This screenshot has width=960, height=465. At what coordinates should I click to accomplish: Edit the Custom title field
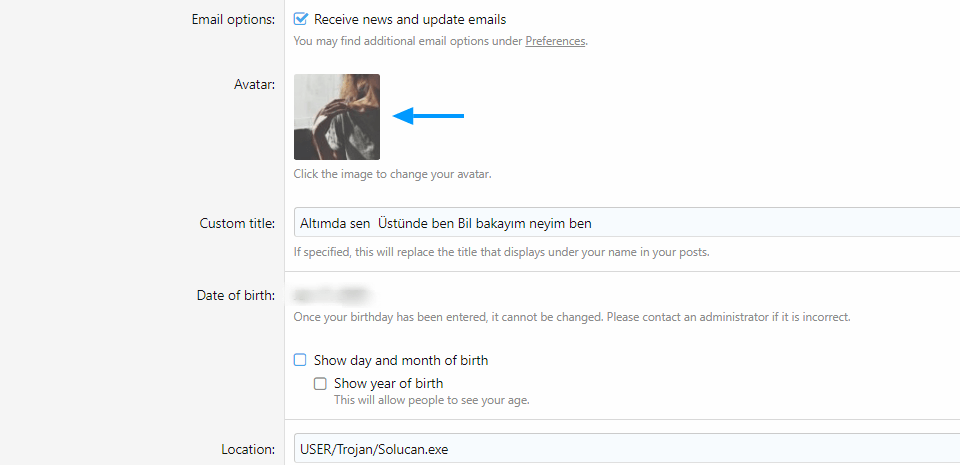click(x=627, y=223)
